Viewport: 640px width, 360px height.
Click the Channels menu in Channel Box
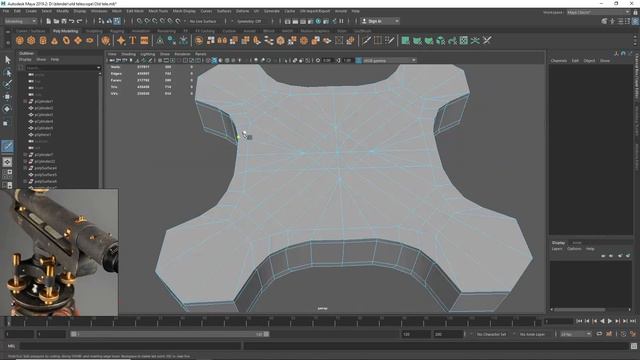click(558, 60)
